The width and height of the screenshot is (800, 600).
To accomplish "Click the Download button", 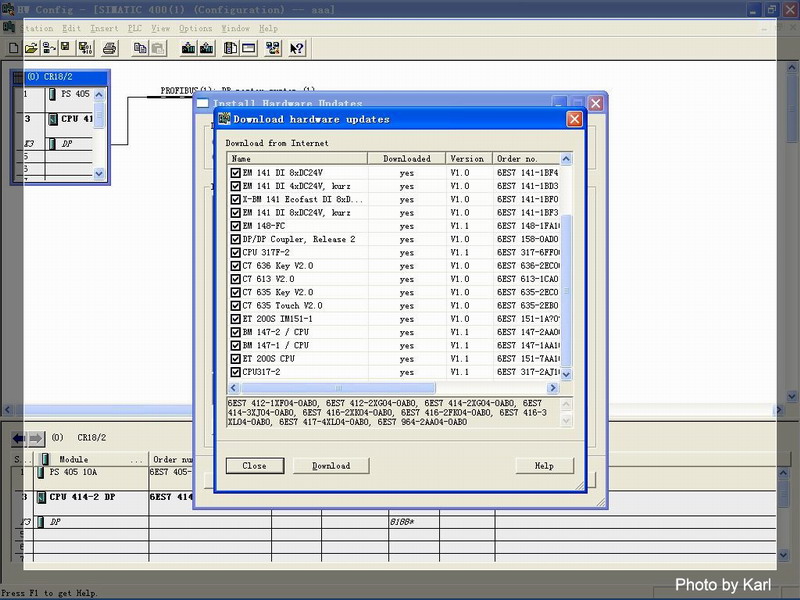I will point(331,466).
